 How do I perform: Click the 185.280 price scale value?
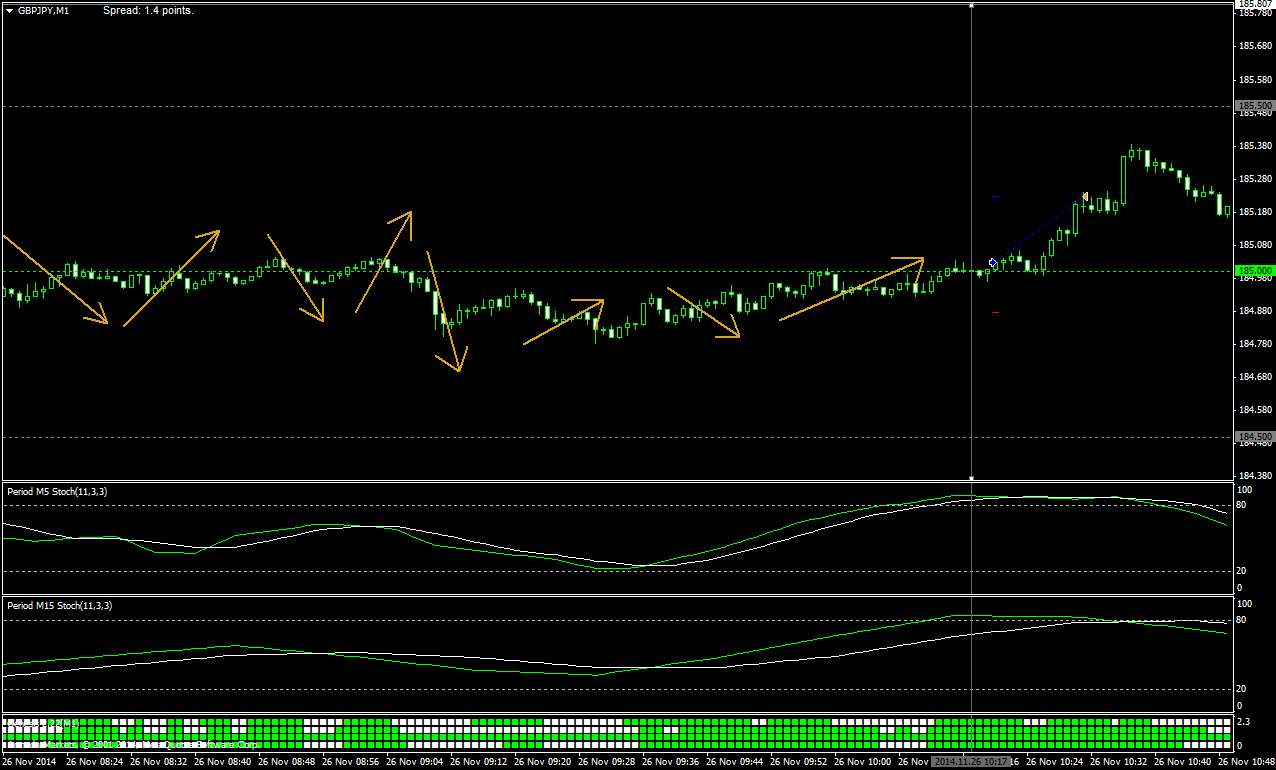pyautogui.click(x=1256, y=179)
